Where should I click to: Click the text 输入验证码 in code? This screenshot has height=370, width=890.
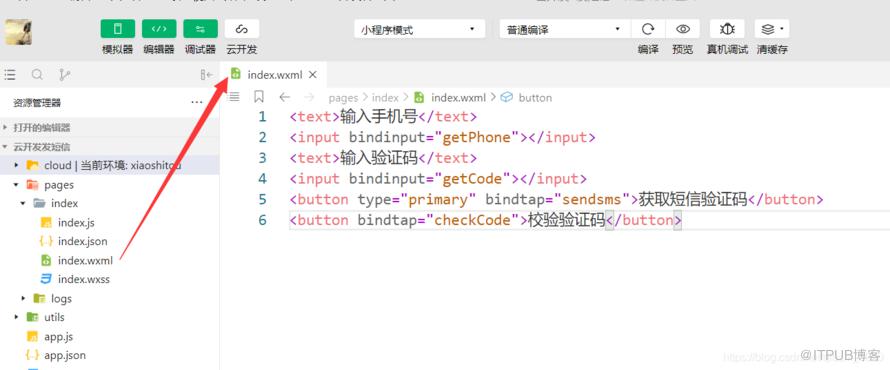point(379,158)
